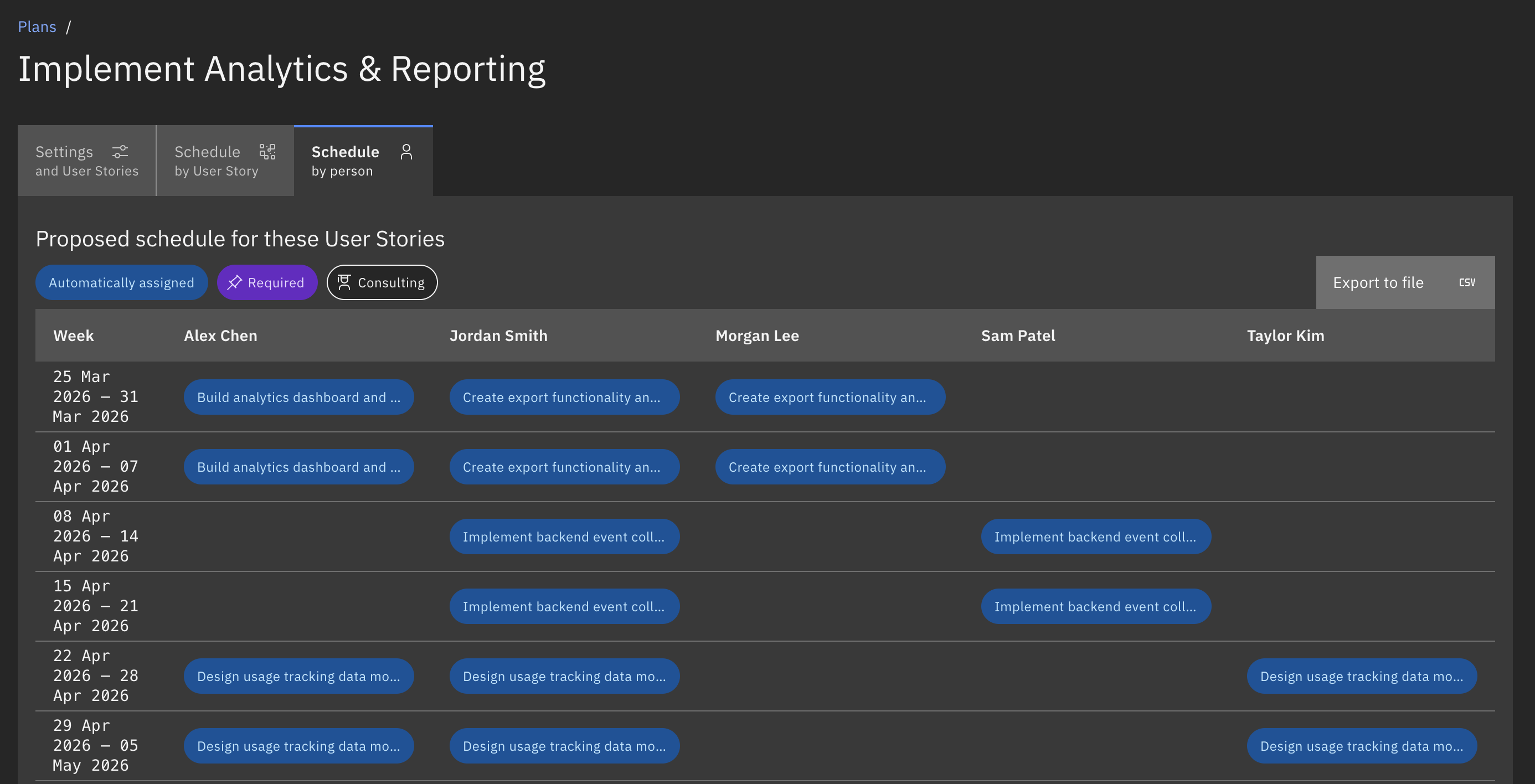The height and width of the screenshot is (784, 1535).
Task: Go back via the Plans breadcrumb link
Action: [37, 27]
